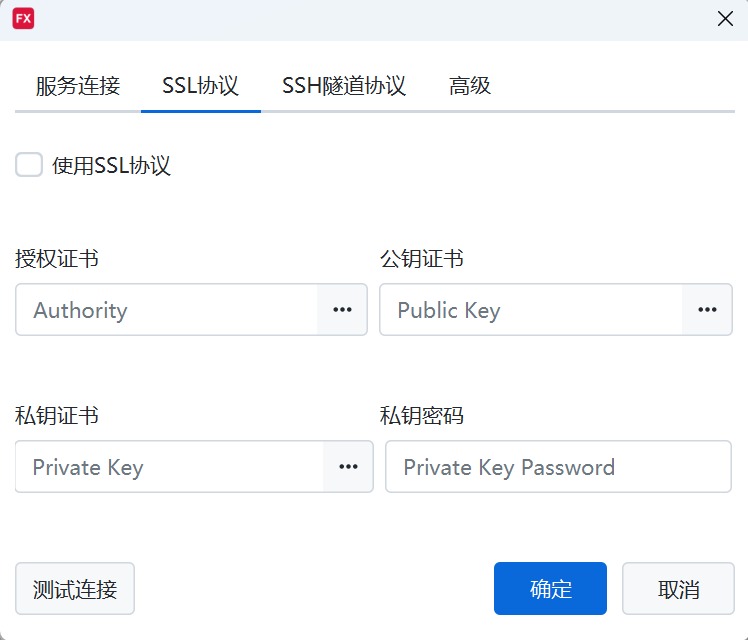The height and width of the screenshot is (640, 748).
Task: Cancel the dialog with 取消
Action: point(679,589)
